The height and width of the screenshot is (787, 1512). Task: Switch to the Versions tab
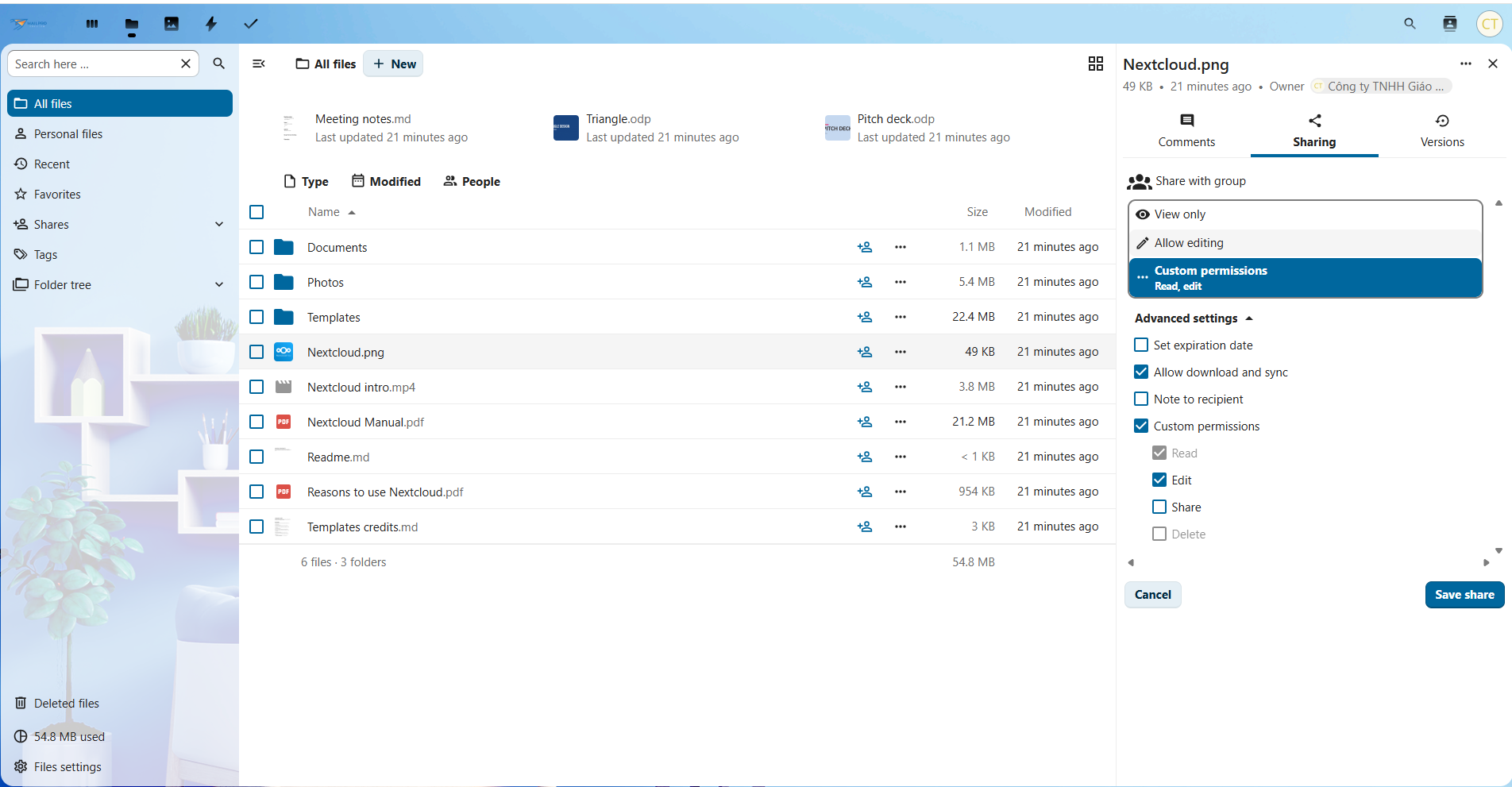[x=1441, y=130]
